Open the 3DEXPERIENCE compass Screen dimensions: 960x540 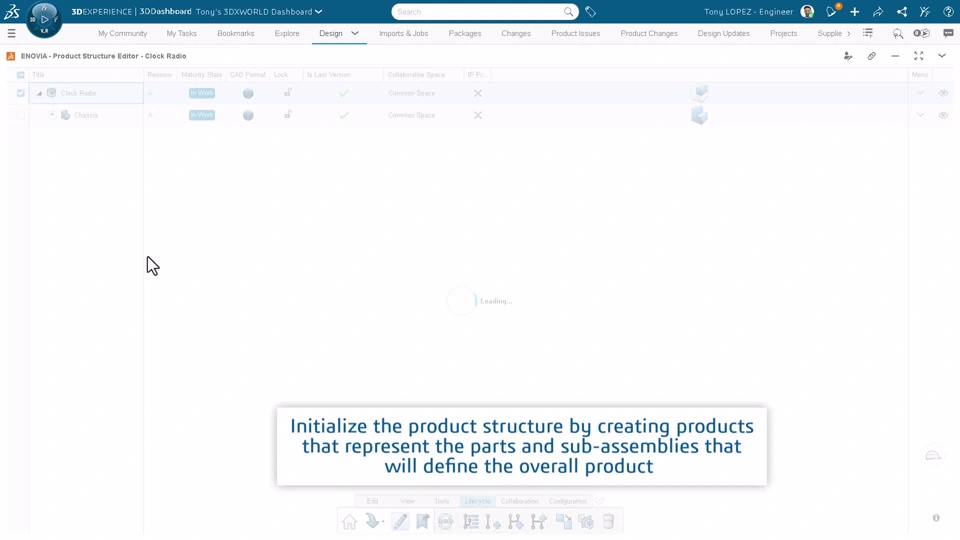point(44,20)
